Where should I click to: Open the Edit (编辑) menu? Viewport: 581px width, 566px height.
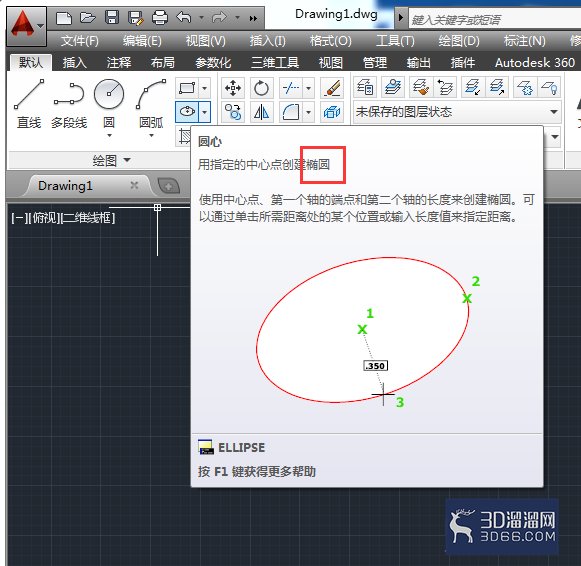click(x=142, y=40)
